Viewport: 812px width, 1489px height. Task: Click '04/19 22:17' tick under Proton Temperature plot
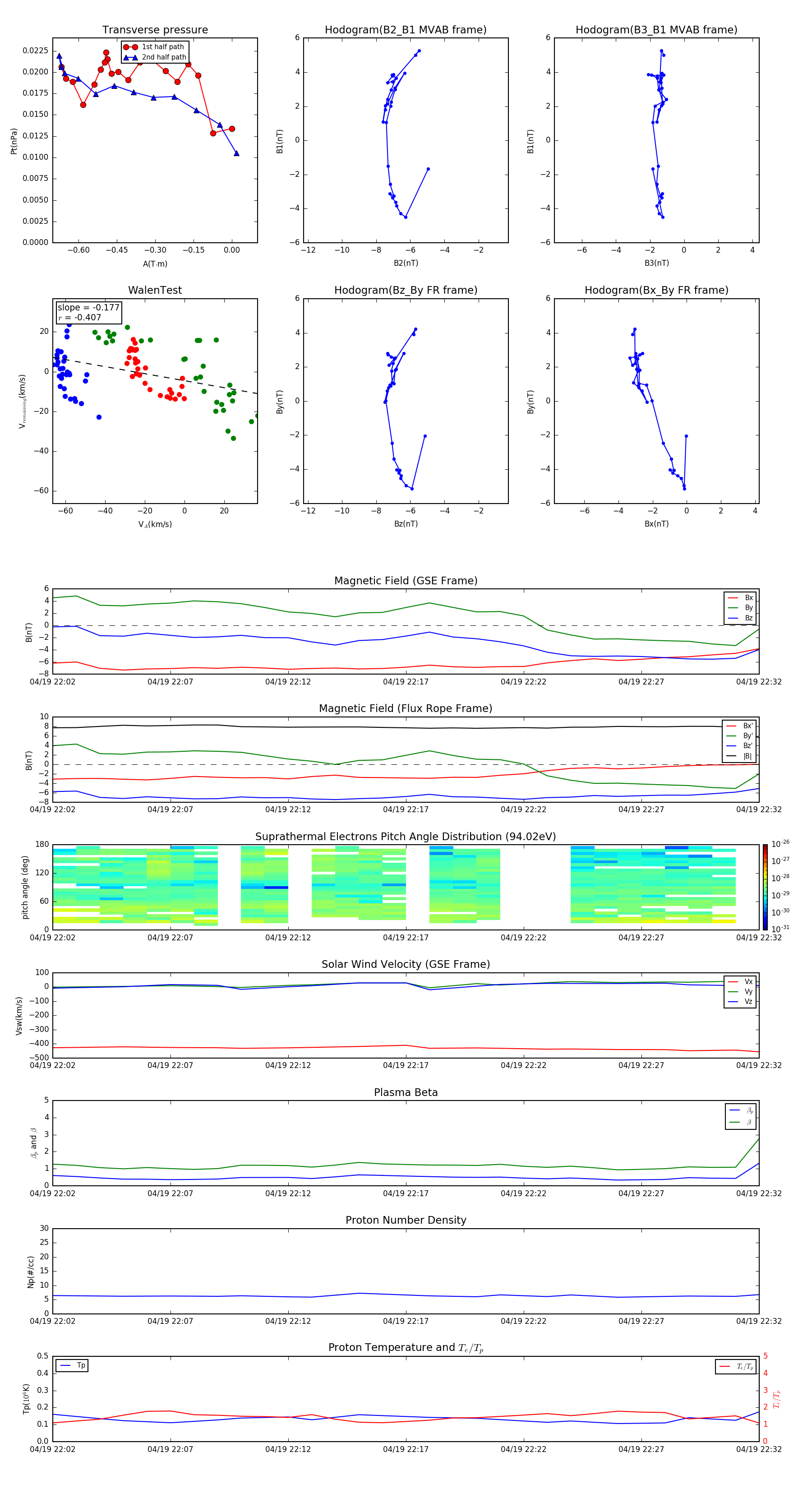pos(406,1449)
